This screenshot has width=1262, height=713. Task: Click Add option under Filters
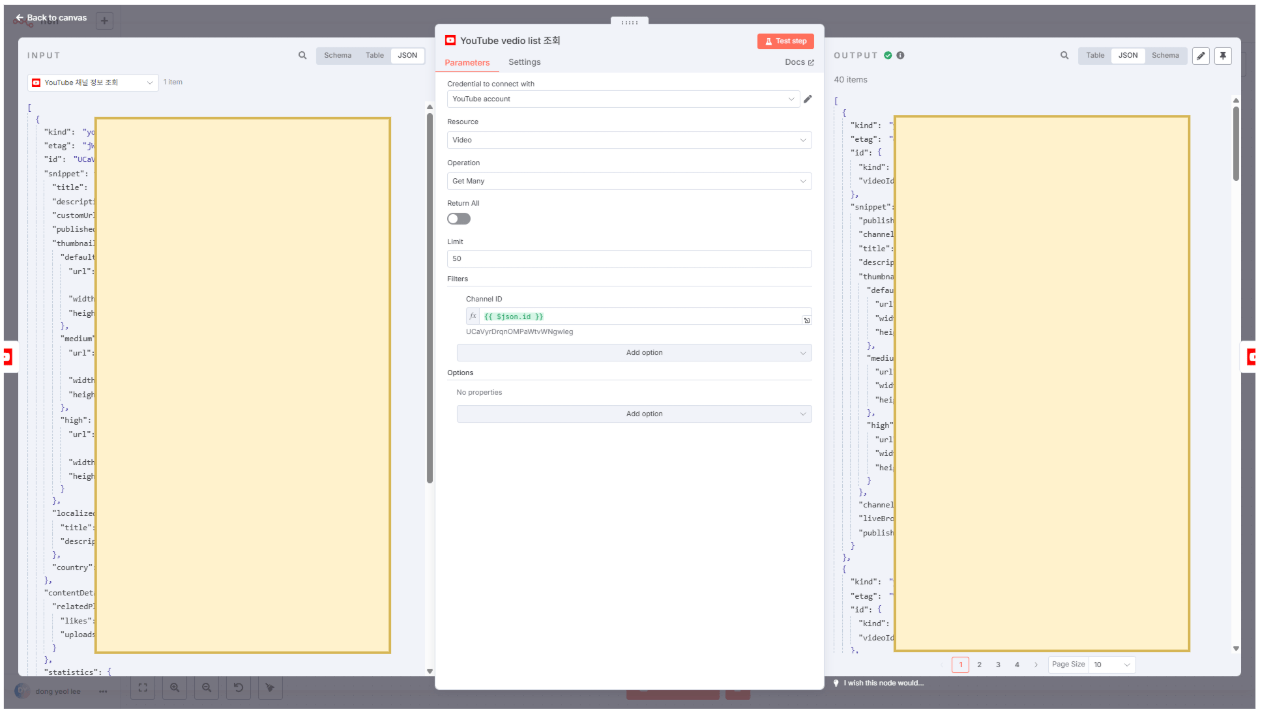(634, 353)
